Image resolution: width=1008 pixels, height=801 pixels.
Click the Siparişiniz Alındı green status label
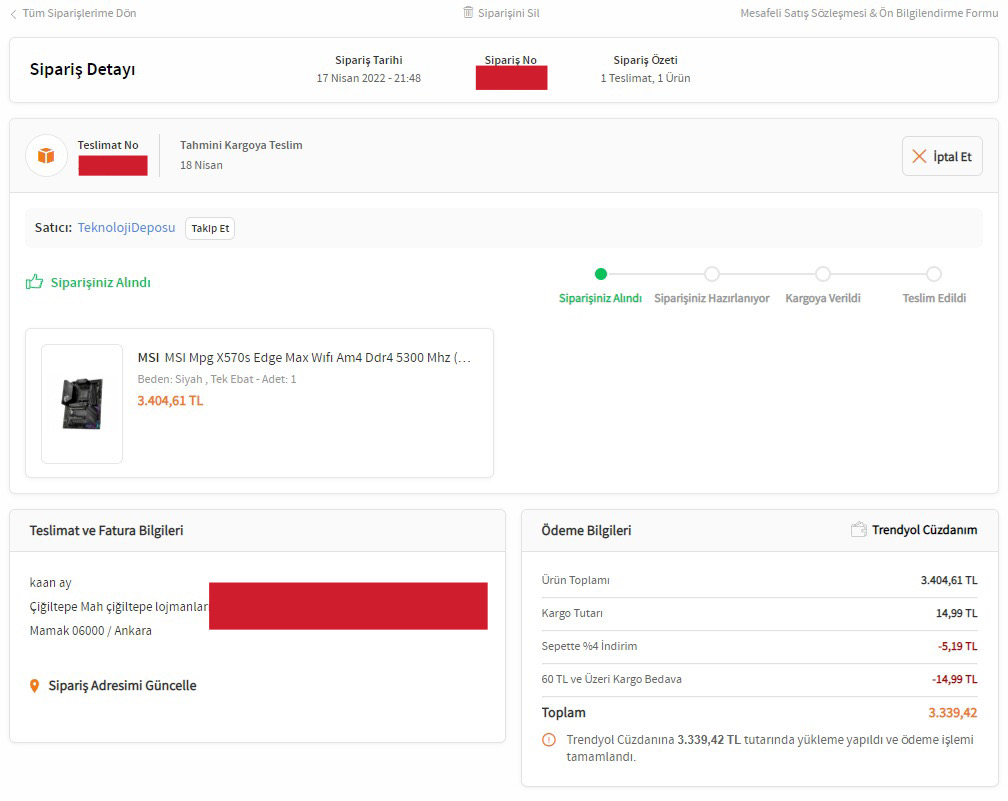pyautogui.click(x=100, y=282)
